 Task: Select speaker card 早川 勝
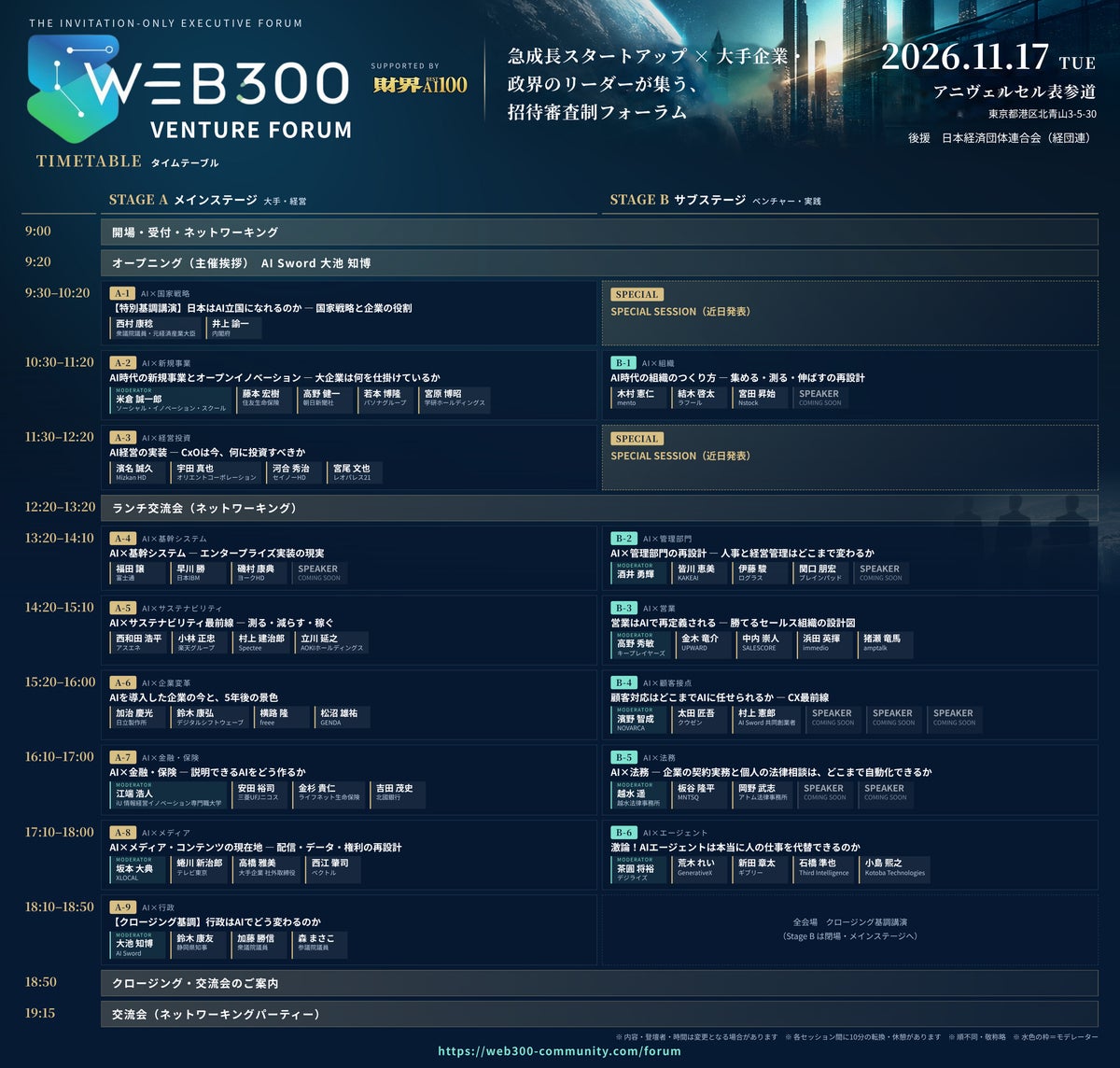tap(199, 572)
